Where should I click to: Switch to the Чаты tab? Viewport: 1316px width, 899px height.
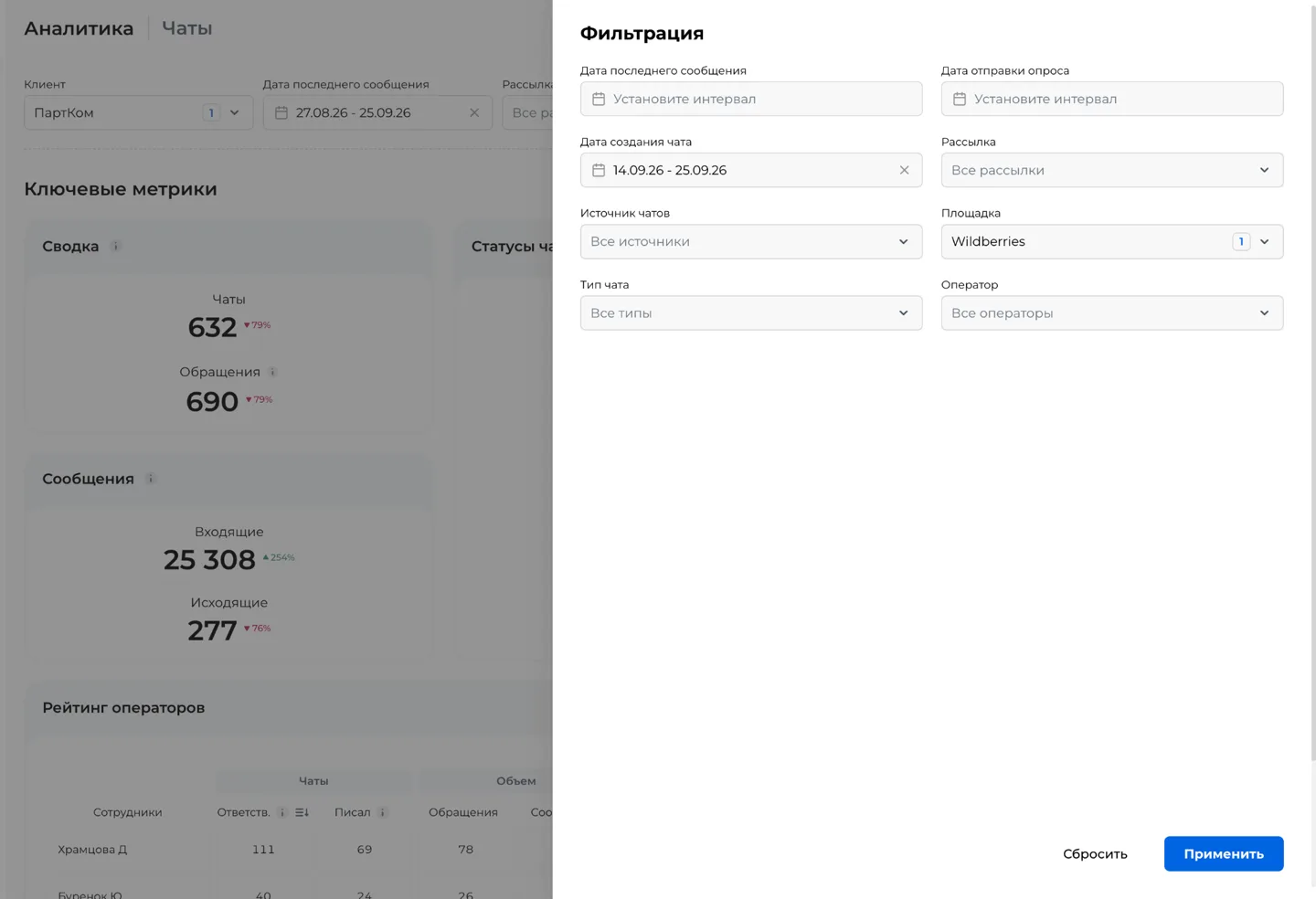tap(187, 28)
